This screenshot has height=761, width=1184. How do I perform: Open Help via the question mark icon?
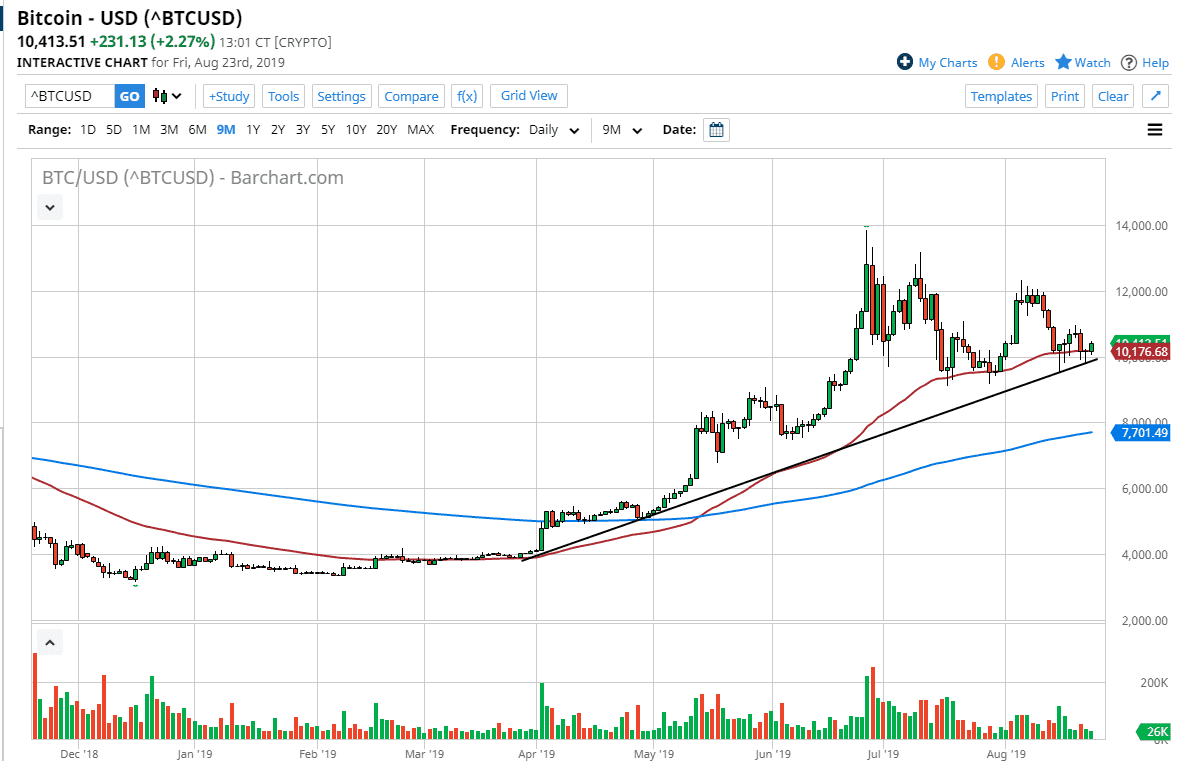point(1129,62)
